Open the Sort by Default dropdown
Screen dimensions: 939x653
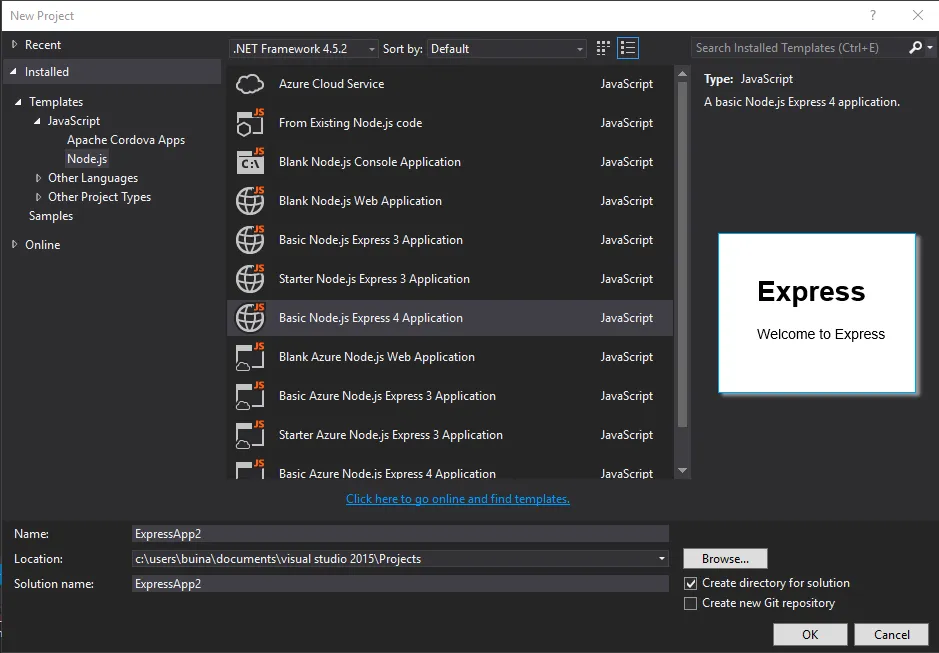coord(507,49)
